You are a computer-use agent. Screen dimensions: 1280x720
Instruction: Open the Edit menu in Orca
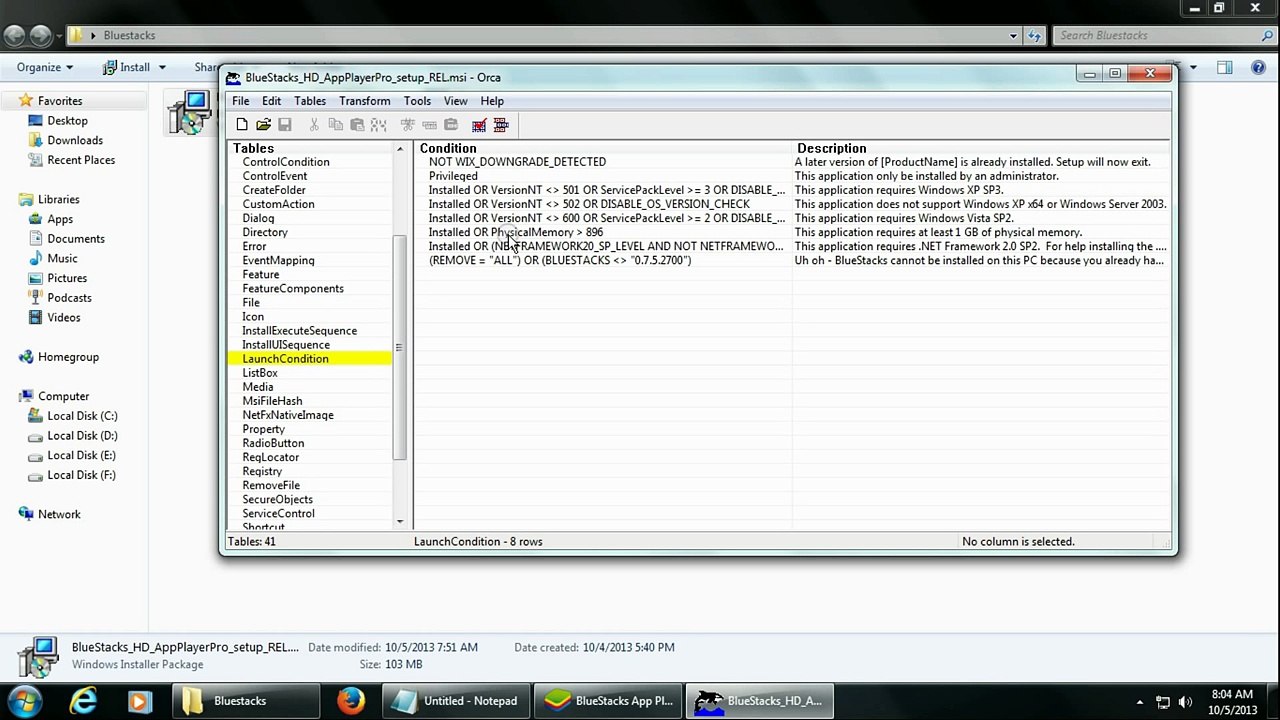[x=271, y=101]
